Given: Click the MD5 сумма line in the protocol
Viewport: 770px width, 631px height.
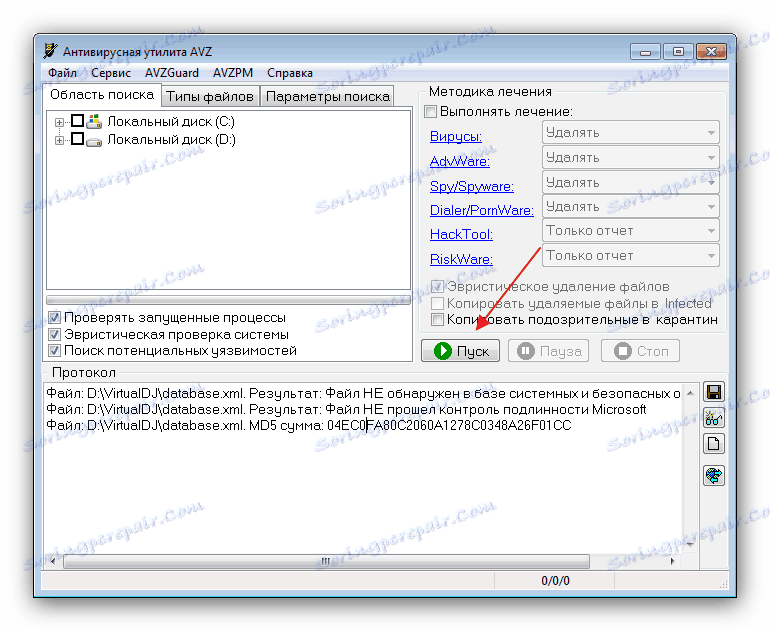Looking at the screenshot, I should [x=309, y=425].
